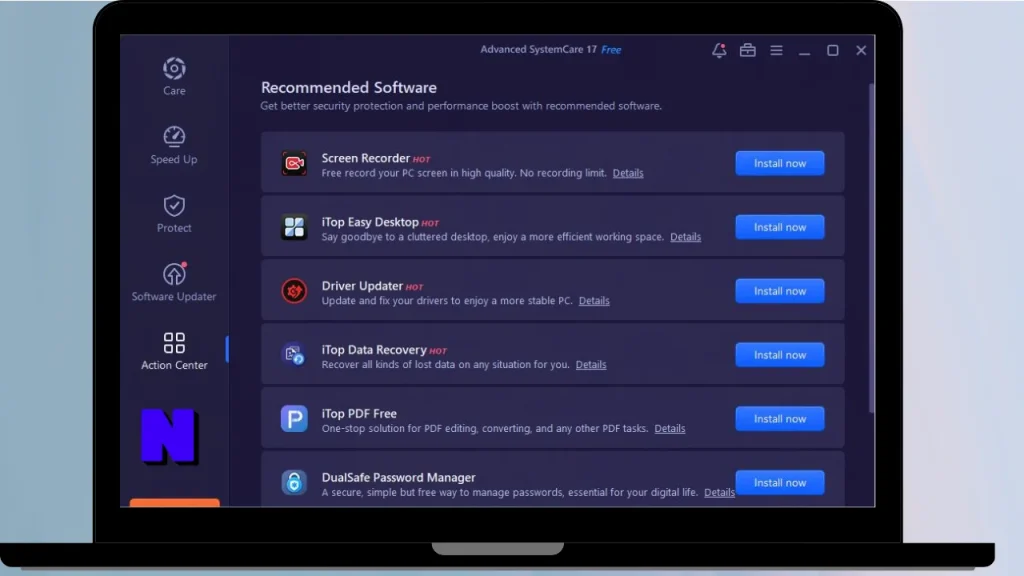The image size is (1024, 576).
Task: Select Action Center in sidebar
Action: 174,351
